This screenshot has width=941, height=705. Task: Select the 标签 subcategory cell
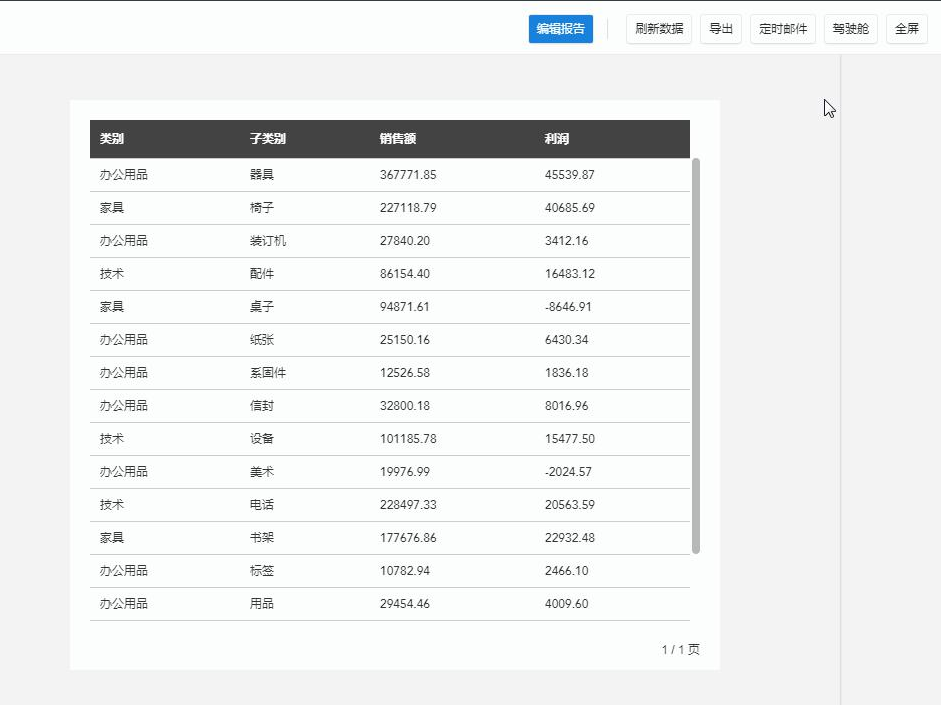(x=261, y=571)
